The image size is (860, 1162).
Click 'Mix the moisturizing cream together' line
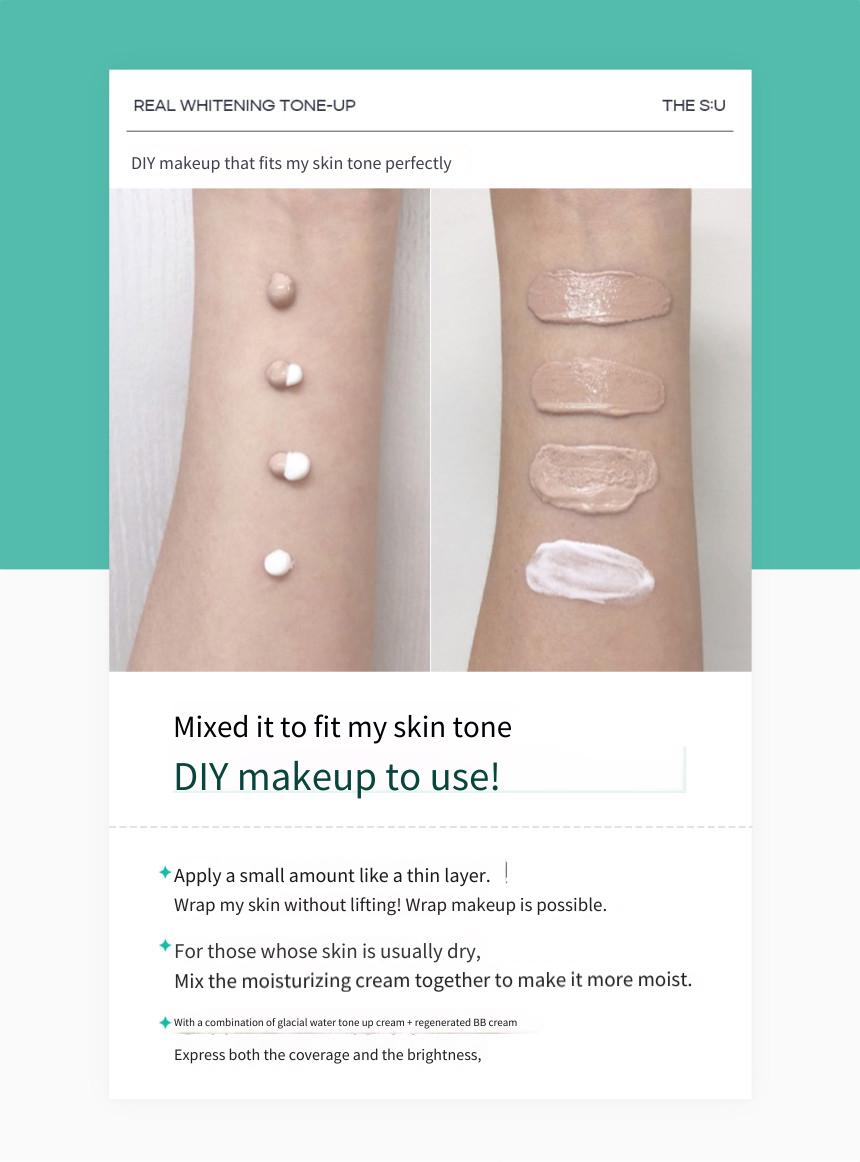pyautogui.click(x=433, y=980)
